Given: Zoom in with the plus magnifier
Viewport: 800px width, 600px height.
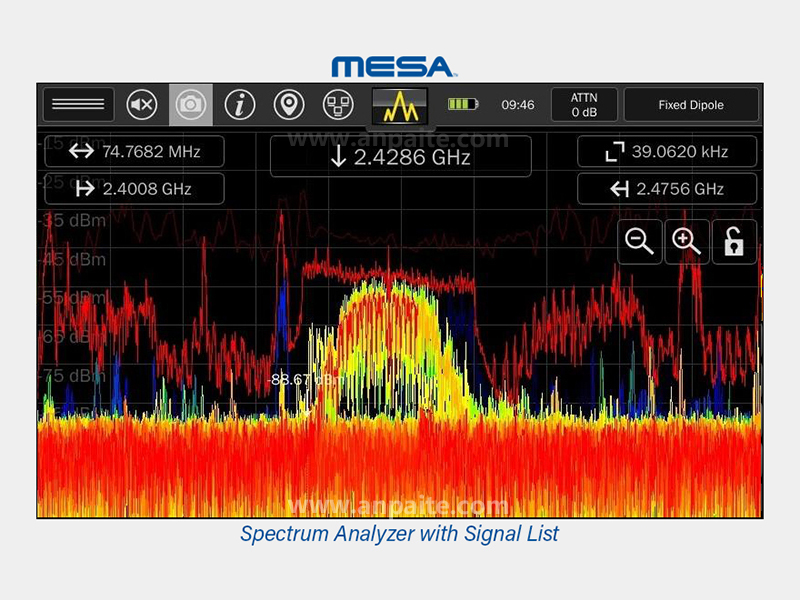Looking at the screenshot, I should pos(686,242).
